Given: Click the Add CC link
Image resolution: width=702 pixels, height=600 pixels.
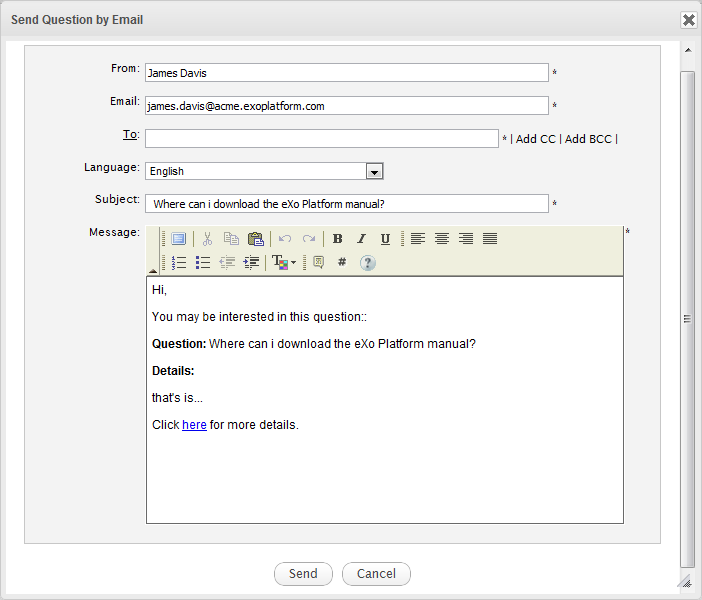Looking at the screenshot, I should pyautogui.click(x=535, y=139).
